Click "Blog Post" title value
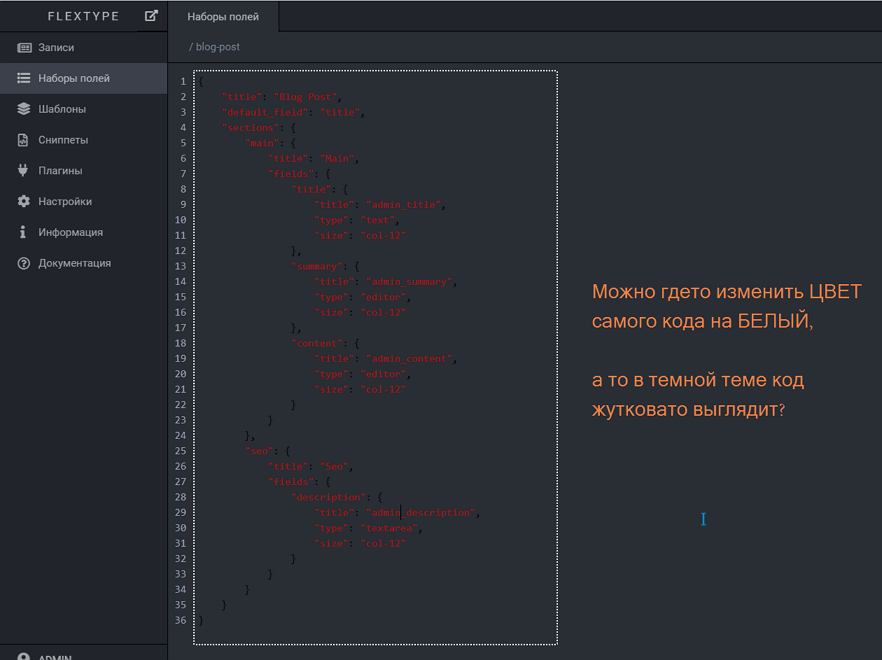The image size is (882, 660). [x=305, y=97]
